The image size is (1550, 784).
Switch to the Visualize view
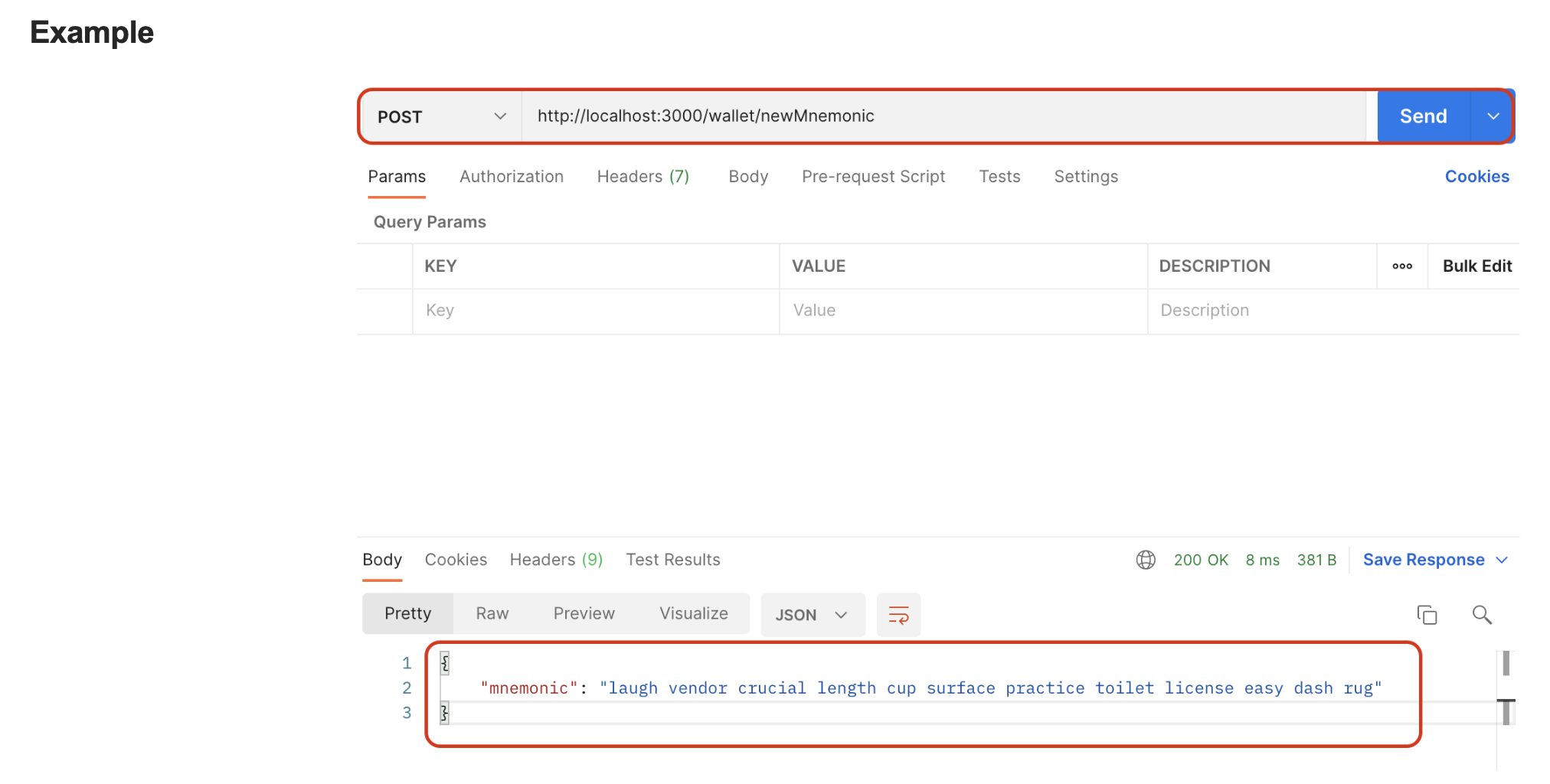point(693,613)
